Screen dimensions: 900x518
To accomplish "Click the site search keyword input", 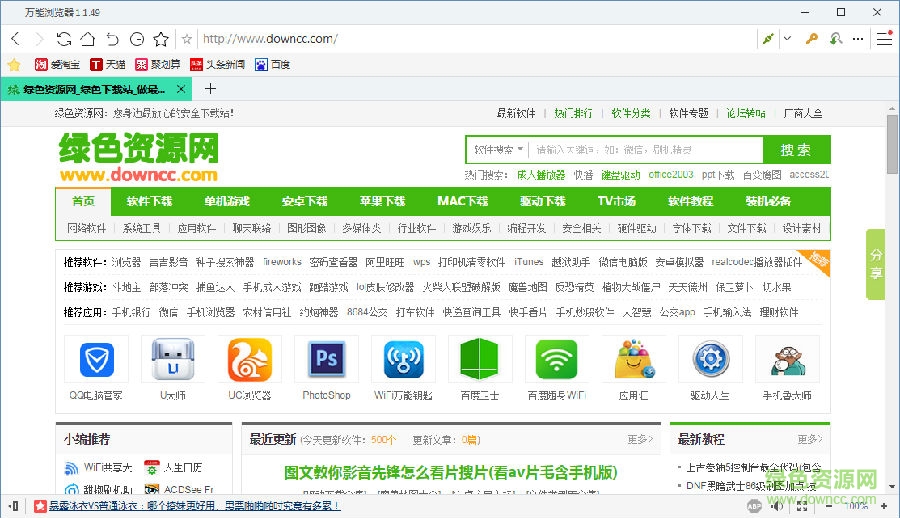I will [645, 150].
